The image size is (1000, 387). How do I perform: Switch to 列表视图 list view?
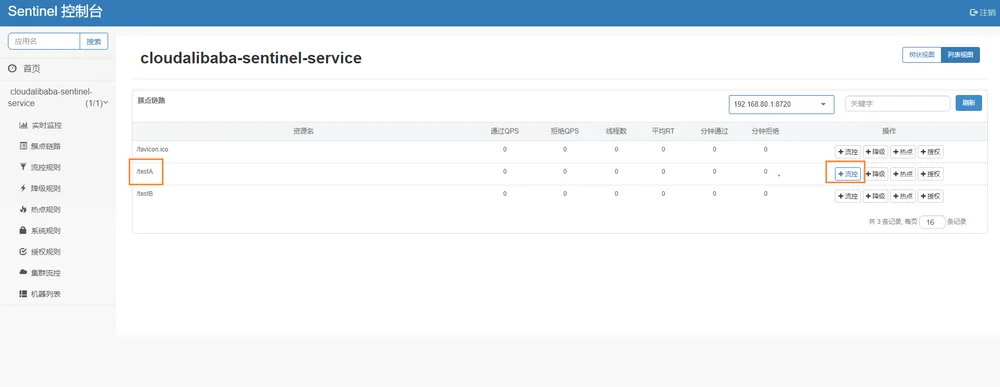(960, 55)
